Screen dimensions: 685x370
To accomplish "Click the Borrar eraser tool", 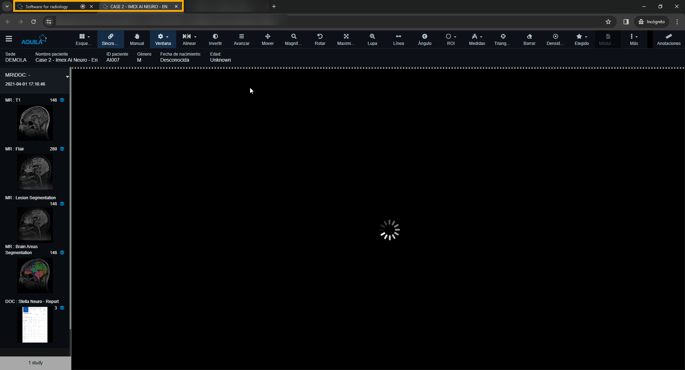I will click(x=529, y=39).
